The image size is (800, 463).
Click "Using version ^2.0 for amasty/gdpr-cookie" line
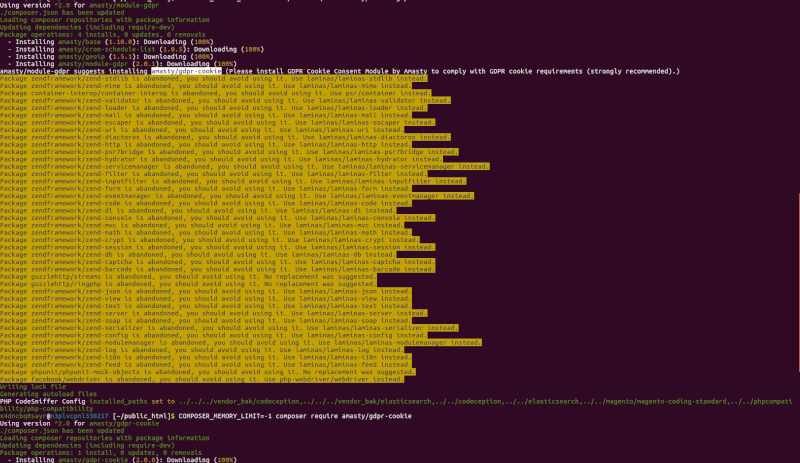(80, 423)
